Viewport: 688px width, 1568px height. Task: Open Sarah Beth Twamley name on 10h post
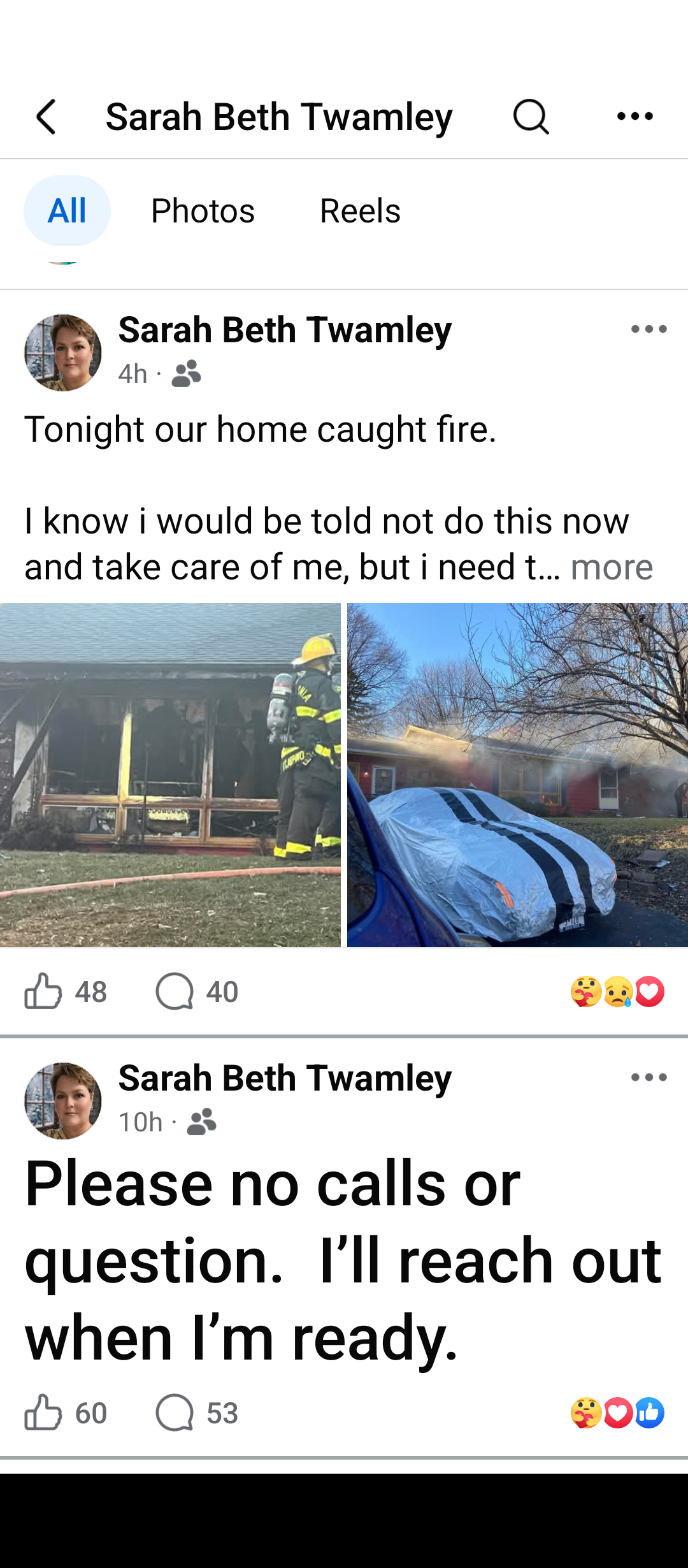pos(285,1078)
